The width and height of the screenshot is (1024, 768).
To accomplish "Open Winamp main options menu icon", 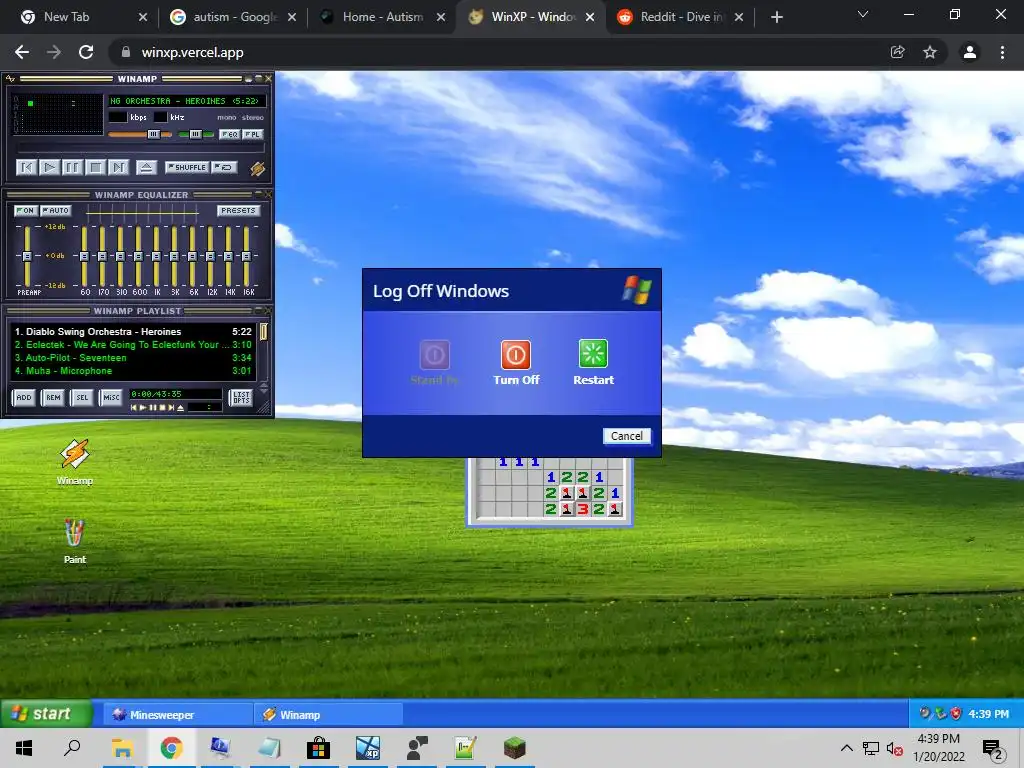I will coord(10,79).
